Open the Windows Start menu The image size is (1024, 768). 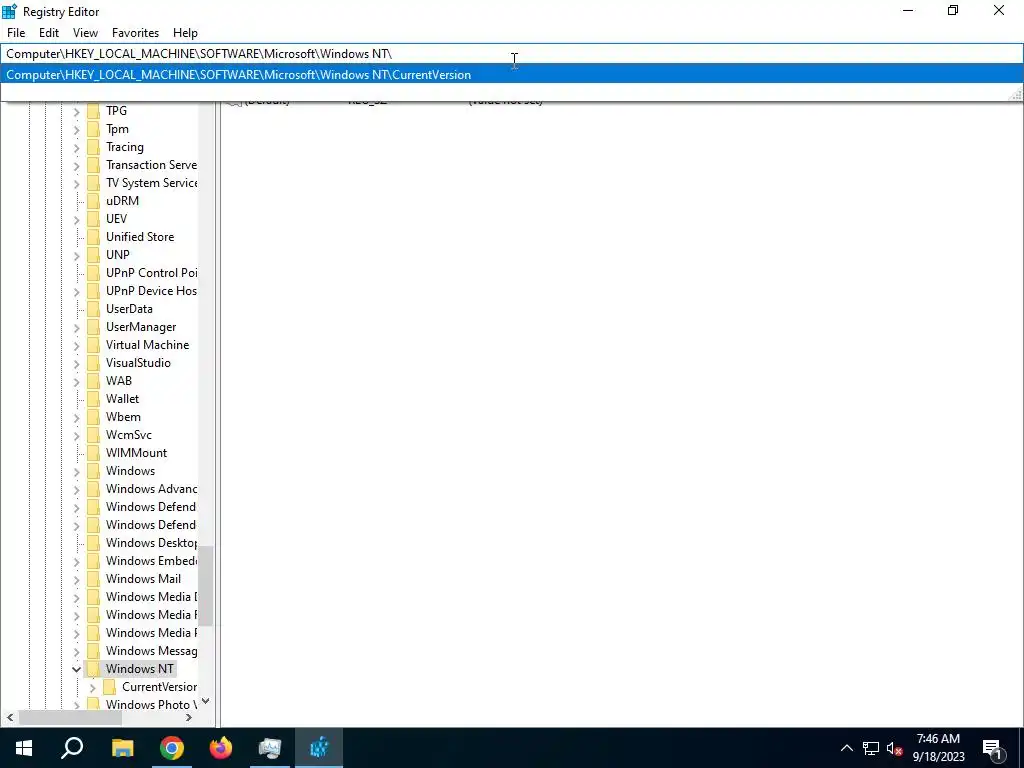24,748
